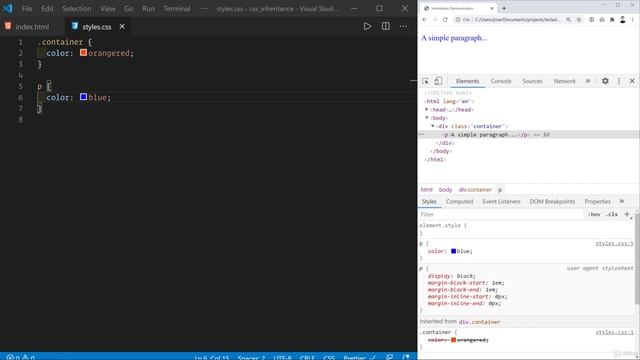
Task: Open the Chrome profile avatar
Action: click(x=622, y=20)
